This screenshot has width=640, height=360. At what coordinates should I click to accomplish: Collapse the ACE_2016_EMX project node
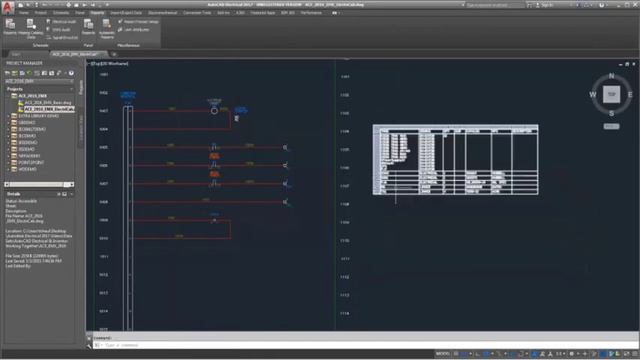[8, 96]
